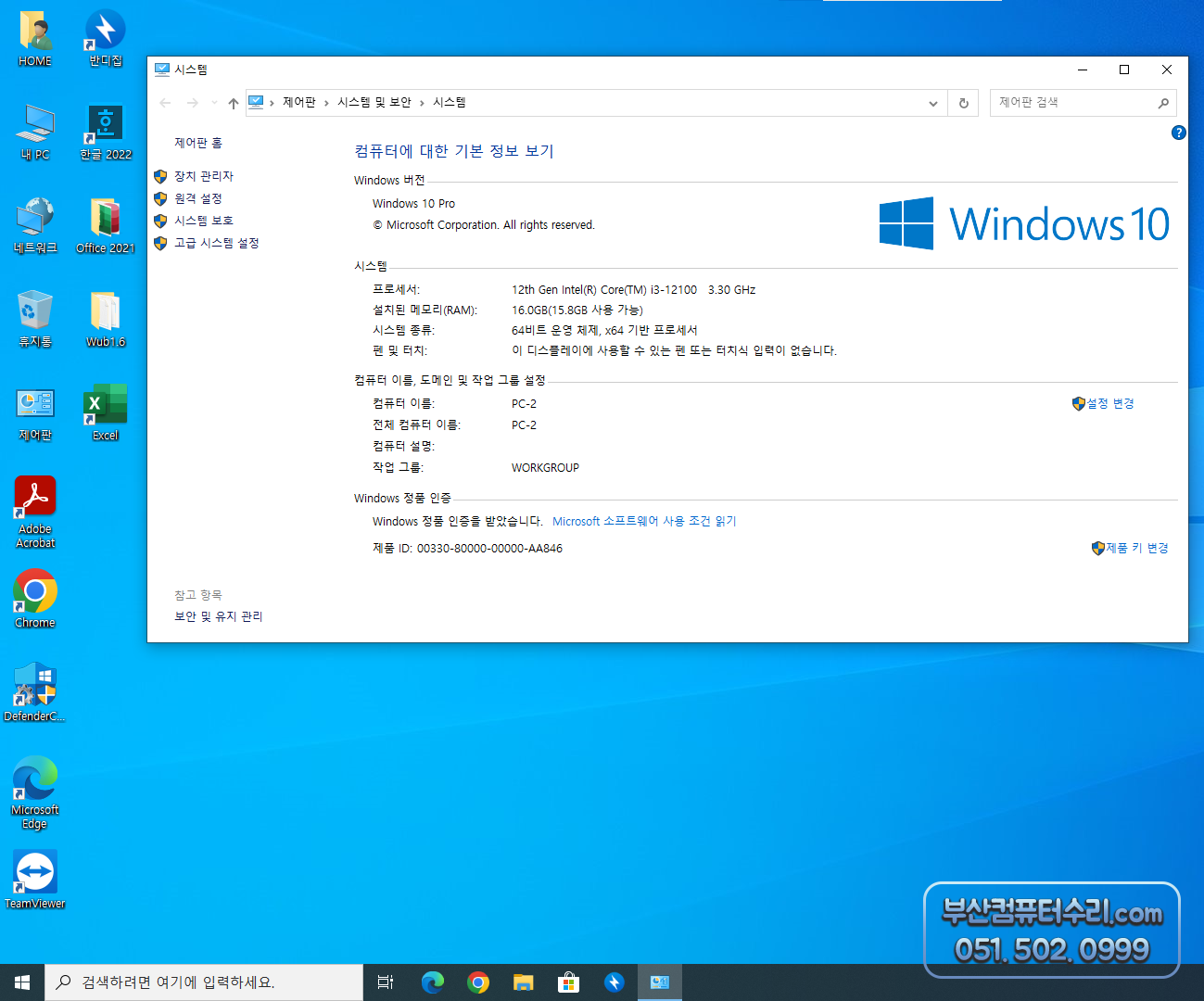This screenshot has width=1204, height=1001.
Task: Click the refresh button beside address bar
Action: [x=964, y=103]
